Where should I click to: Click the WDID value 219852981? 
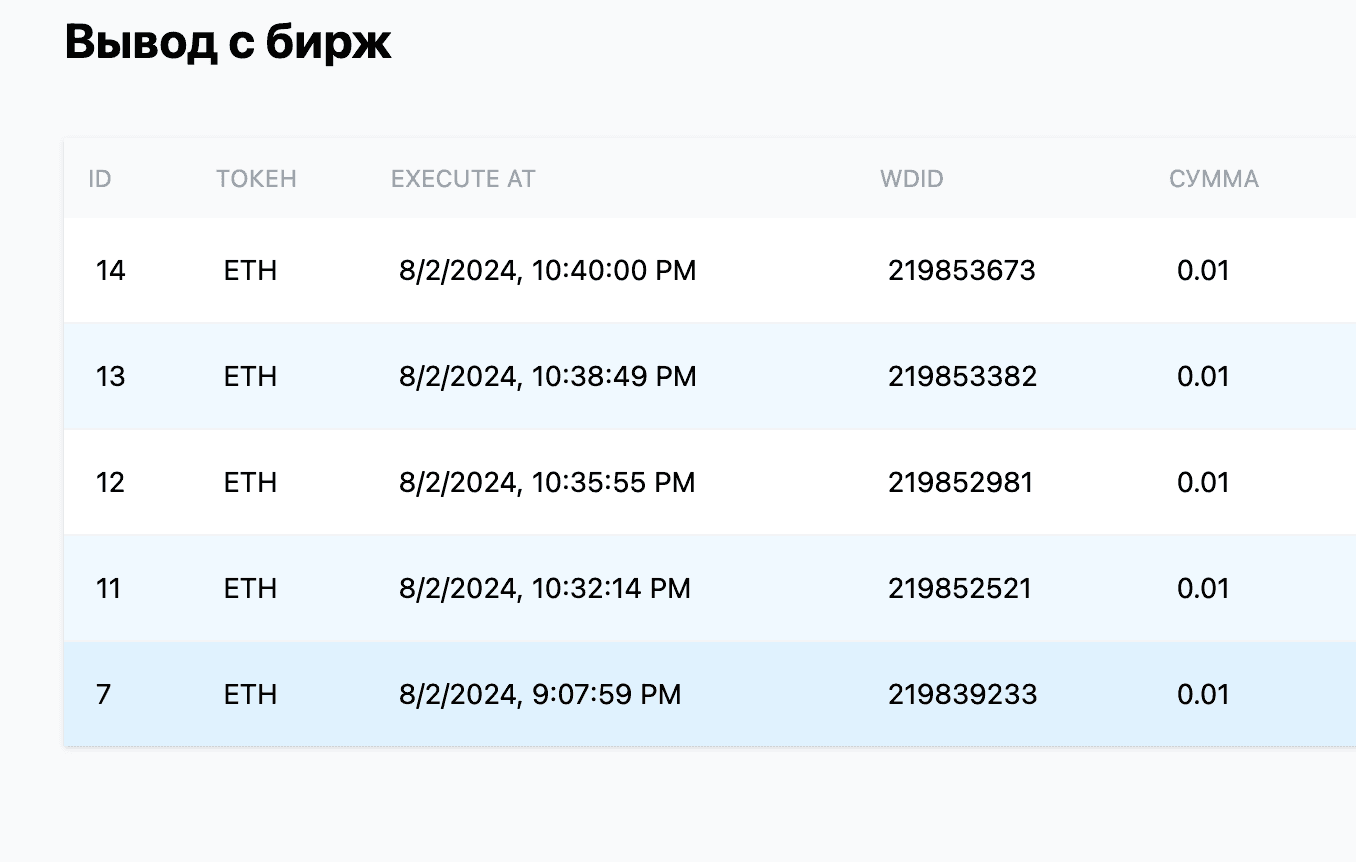(x=960, y=482)
